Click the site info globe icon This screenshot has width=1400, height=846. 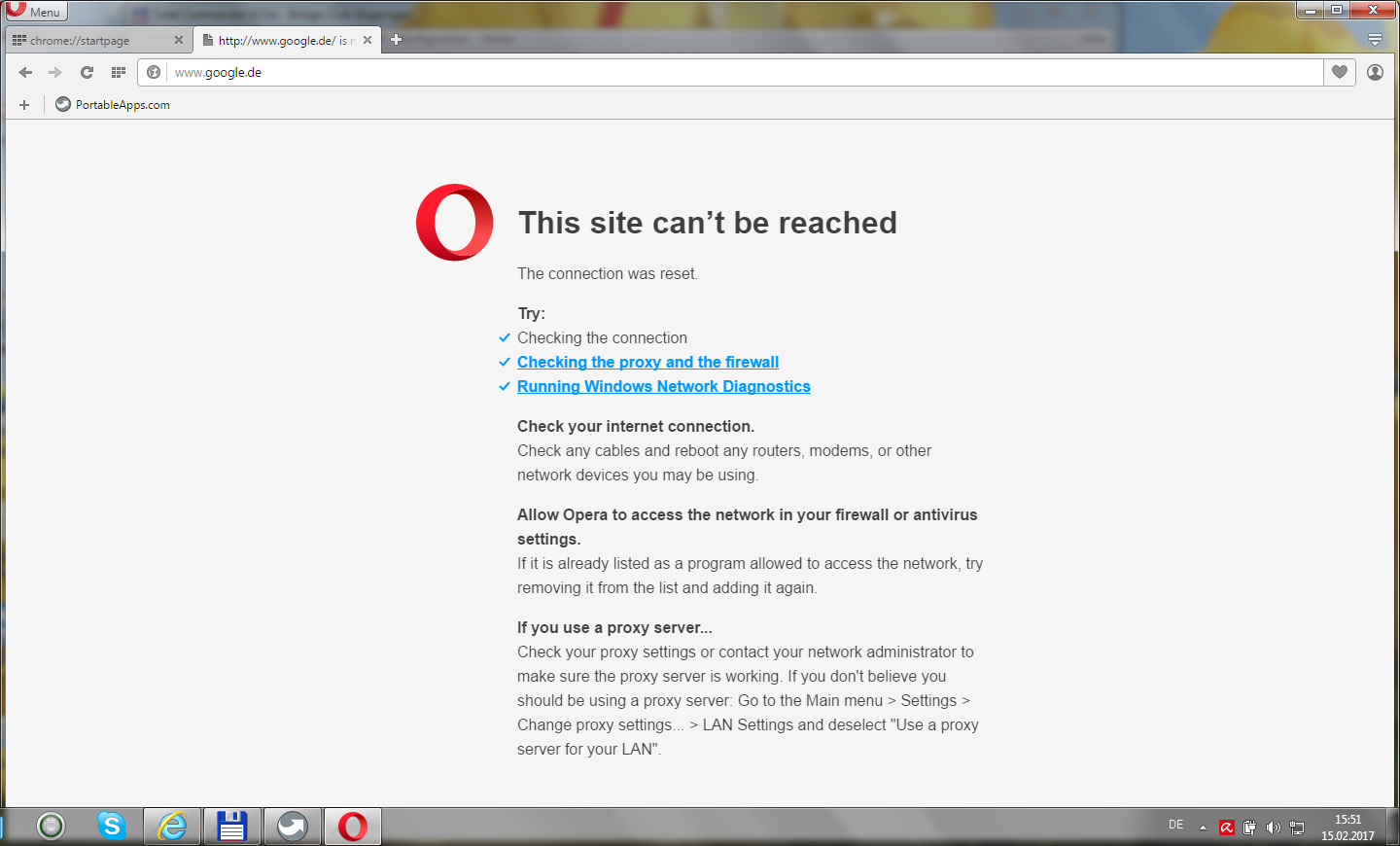coord(154,72)
